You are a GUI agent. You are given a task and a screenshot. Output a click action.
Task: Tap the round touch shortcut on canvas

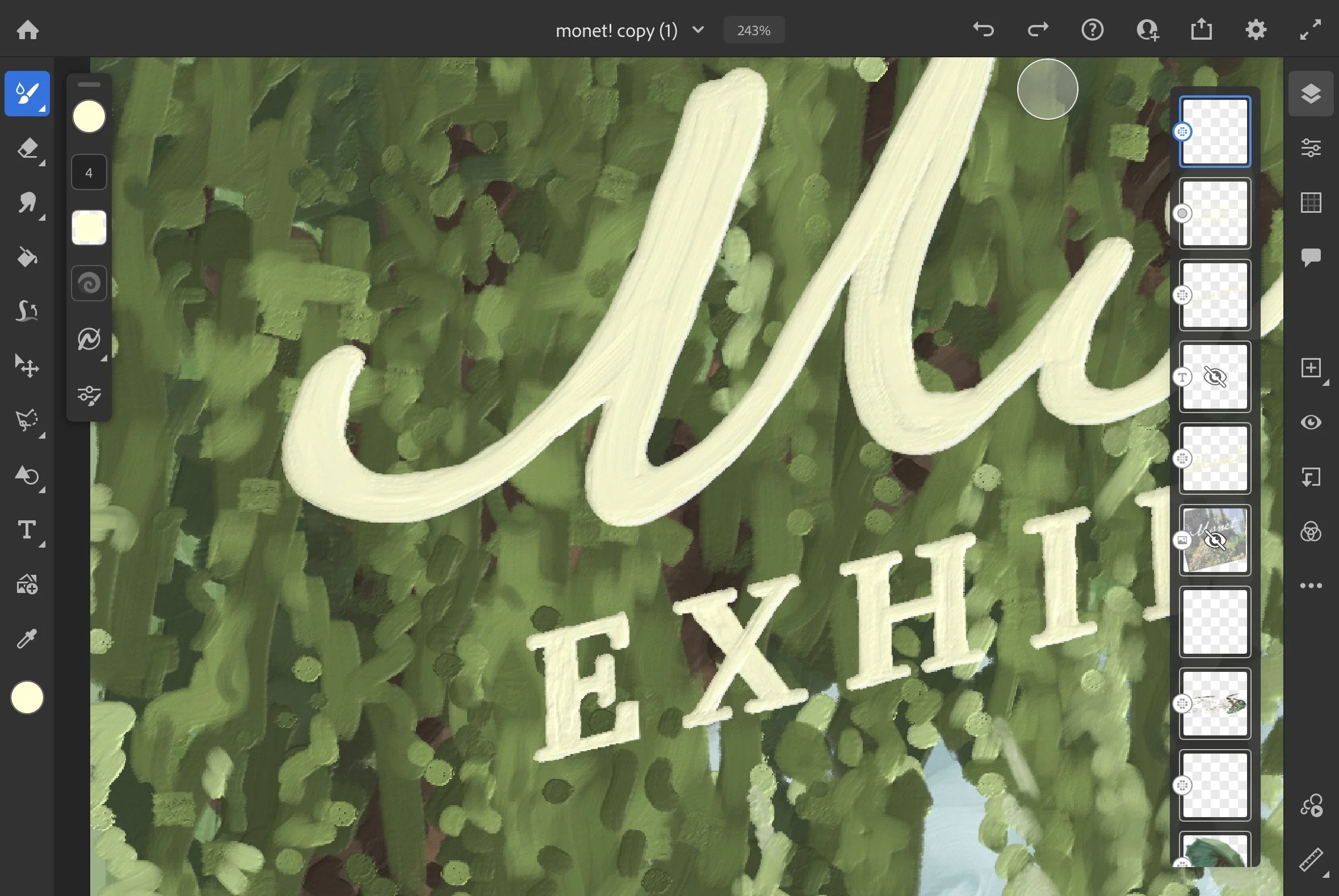tap(1048, 89)
